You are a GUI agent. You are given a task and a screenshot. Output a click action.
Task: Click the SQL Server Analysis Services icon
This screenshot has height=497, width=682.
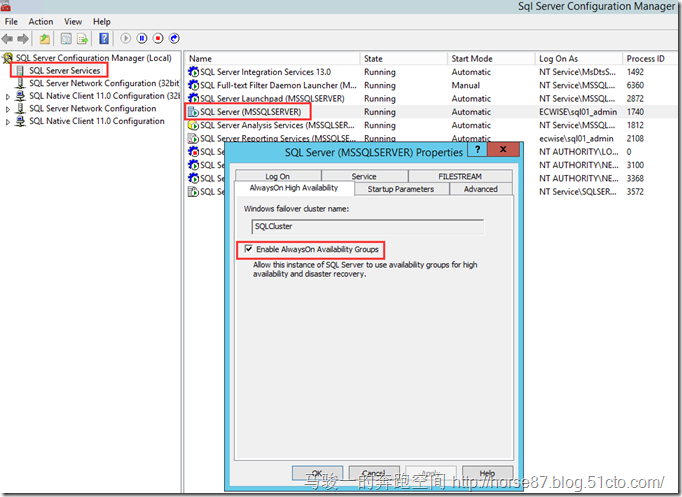(x=193, y=125)
